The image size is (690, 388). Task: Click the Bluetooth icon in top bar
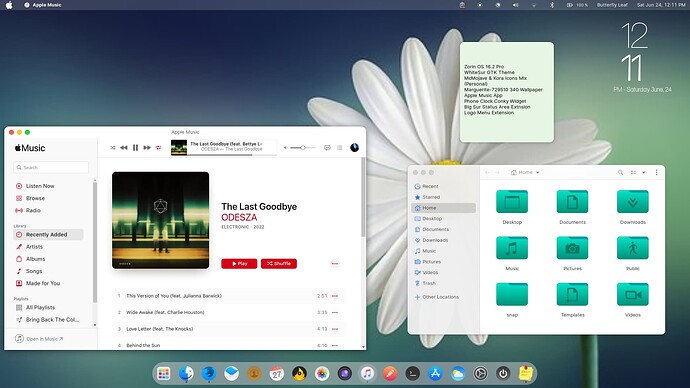coord(552,5)
